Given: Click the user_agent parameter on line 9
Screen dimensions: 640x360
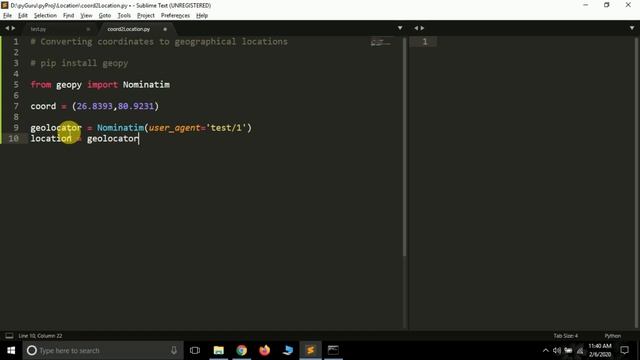Looking at the screenshot, I should pyautogui.click(x=174, y=128).
